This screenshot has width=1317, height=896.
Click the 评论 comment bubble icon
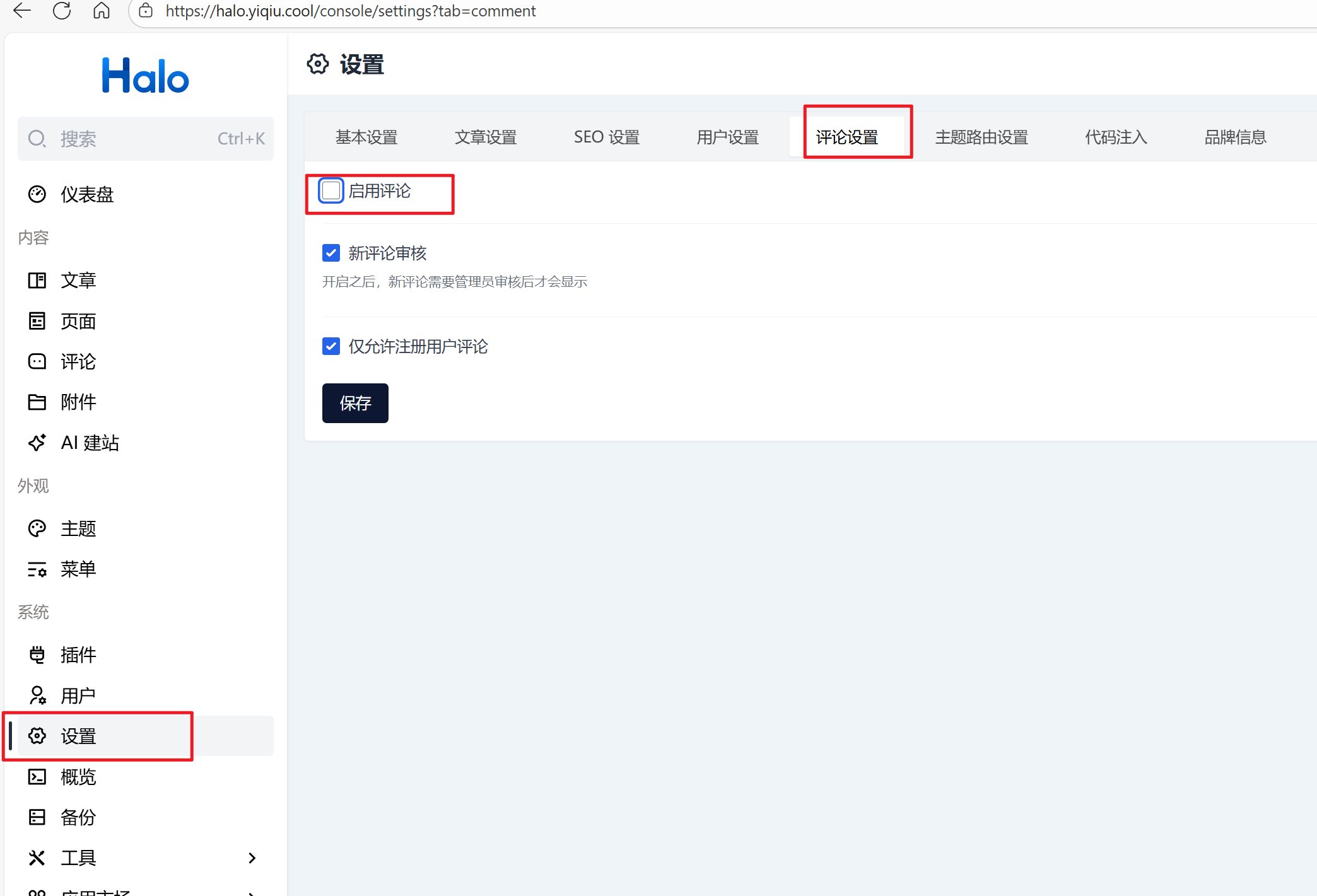37,361
